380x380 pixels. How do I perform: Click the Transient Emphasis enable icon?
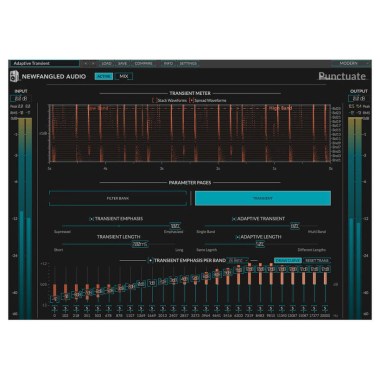[x=91, y=219]
